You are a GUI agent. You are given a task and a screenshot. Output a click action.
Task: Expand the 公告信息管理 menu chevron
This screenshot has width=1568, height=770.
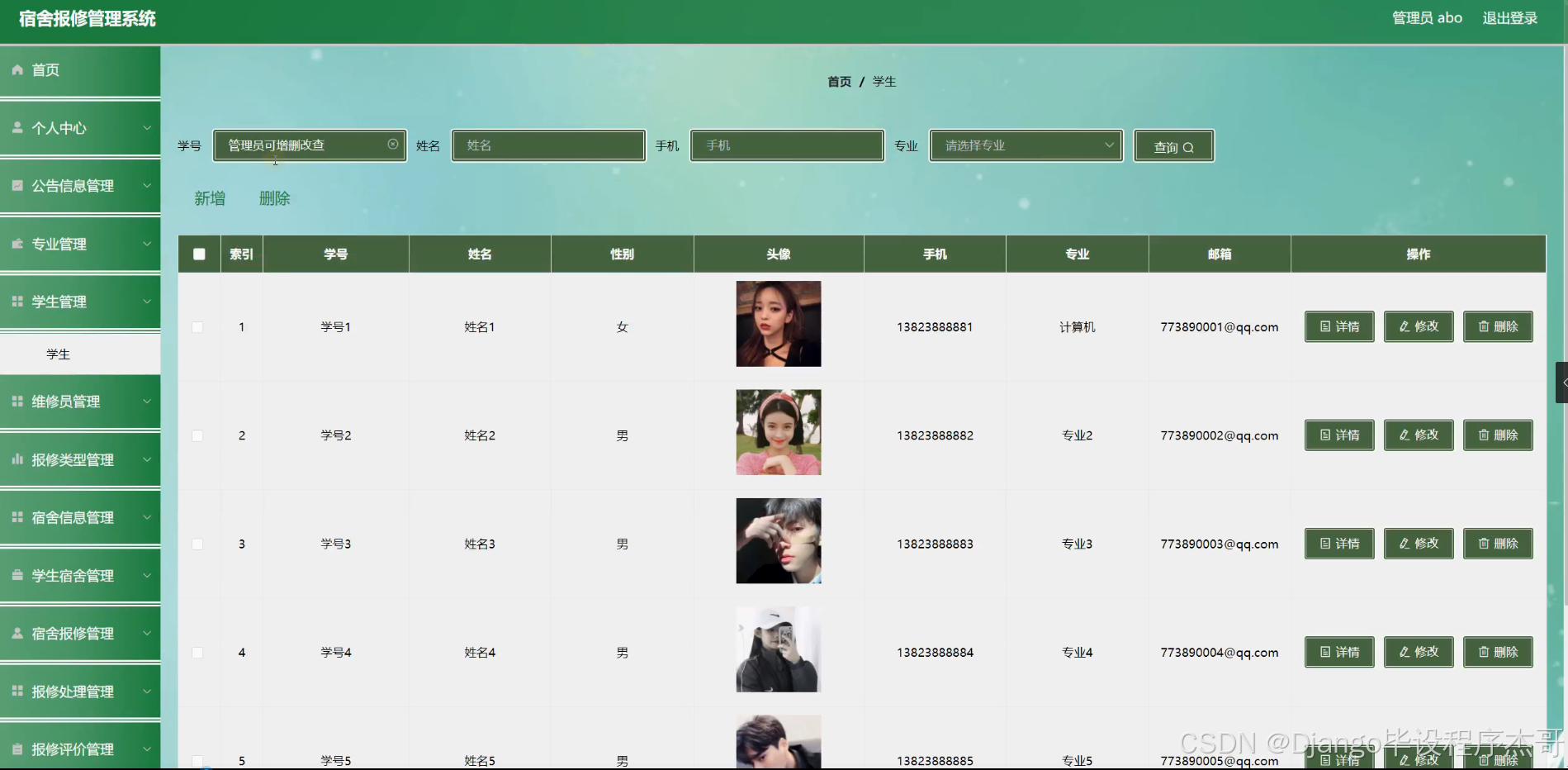point(147,186)
